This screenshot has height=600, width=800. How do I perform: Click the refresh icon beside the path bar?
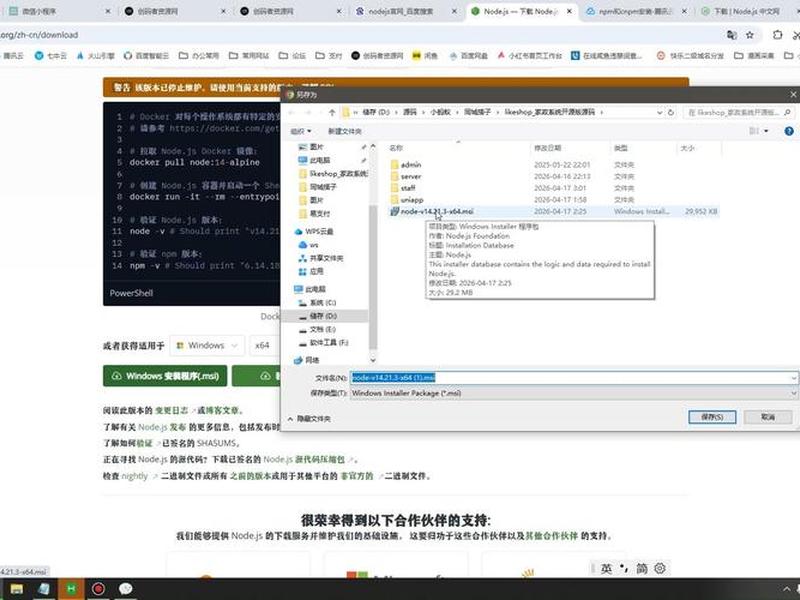(671, 112)
